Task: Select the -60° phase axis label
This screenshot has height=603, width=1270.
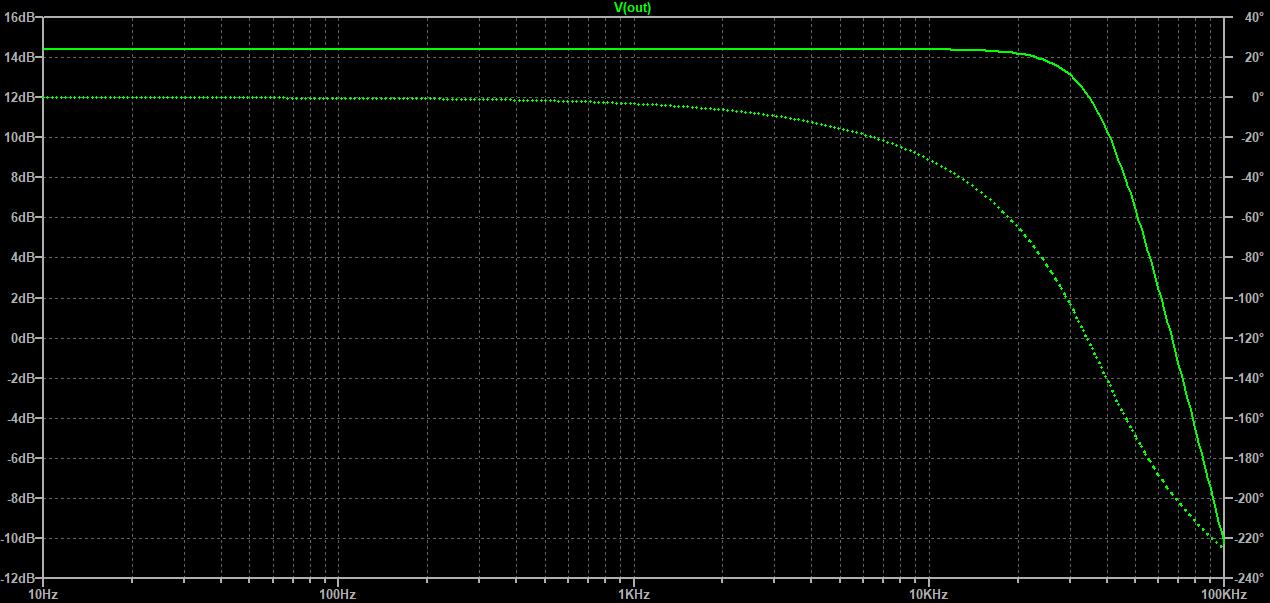Action: click(1252, 217)
